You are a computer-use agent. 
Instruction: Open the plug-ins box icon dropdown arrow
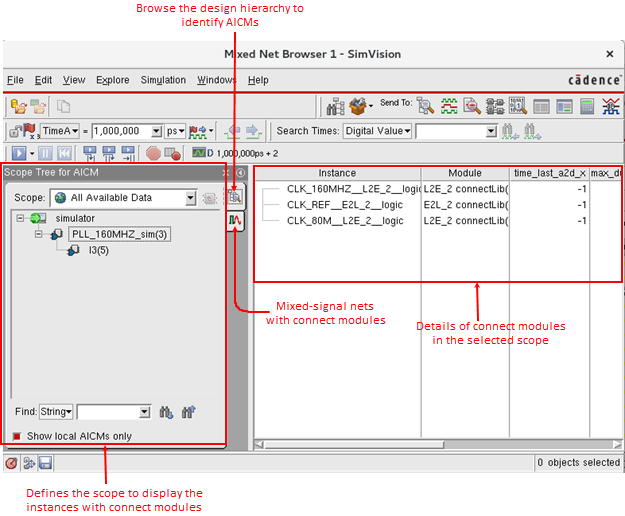click(371, 106)
